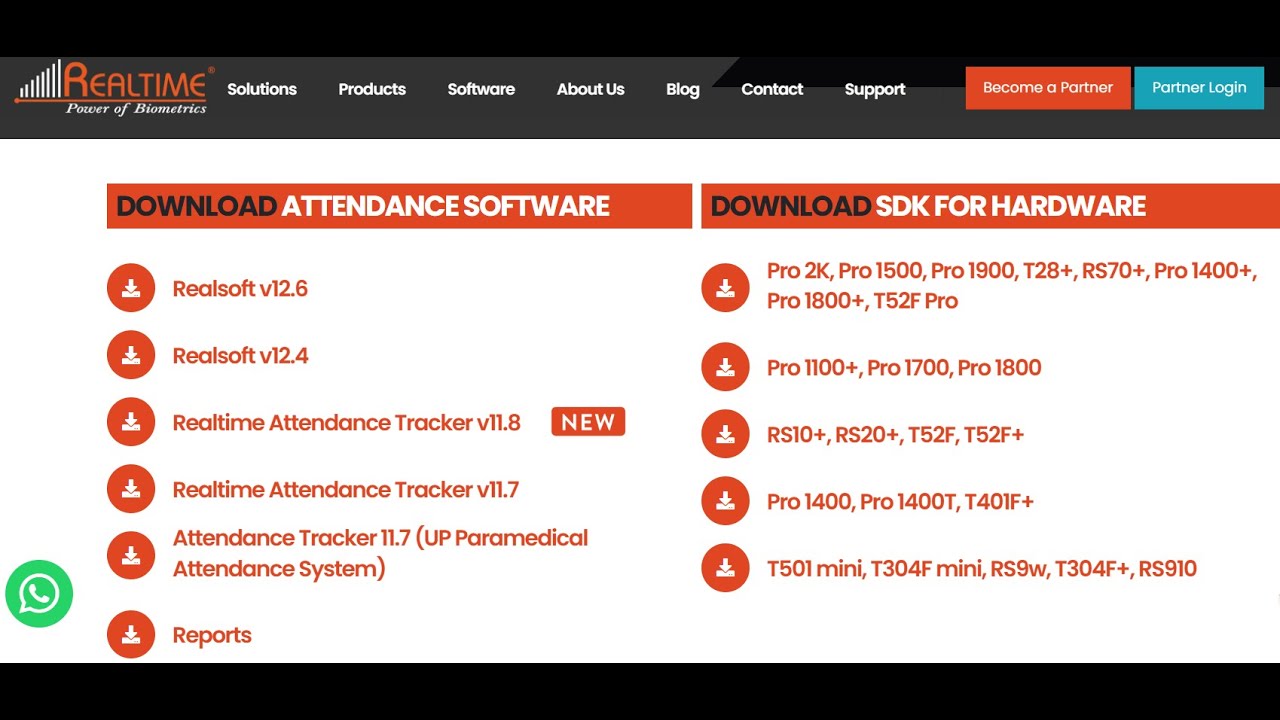Click Download Attendance Software heading
The width and height of the screenshot is (1280, 720).
pos(399,206)
